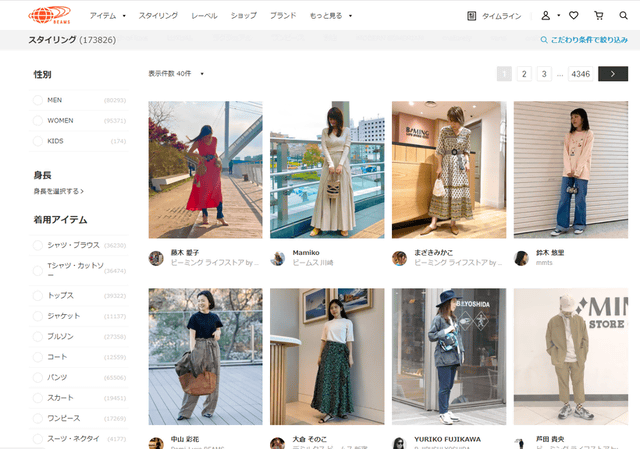Click the BEAMS globe logo

49,15
